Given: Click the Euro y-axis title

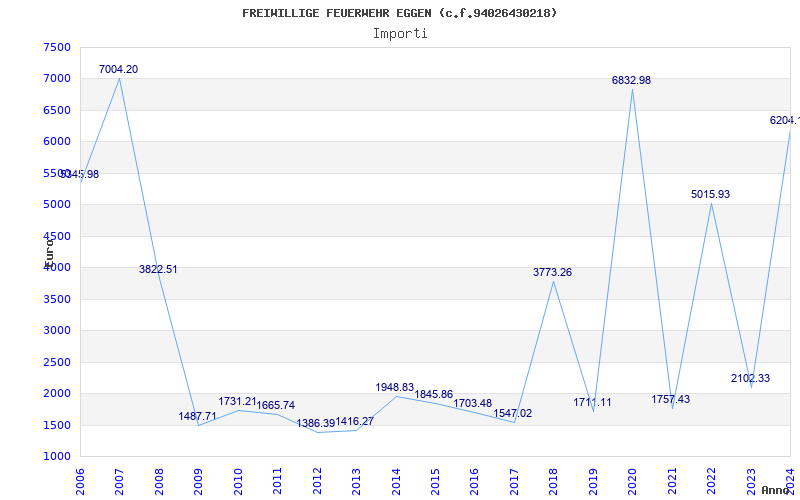Looking at the screenshot, I should (x=49, y=252).
